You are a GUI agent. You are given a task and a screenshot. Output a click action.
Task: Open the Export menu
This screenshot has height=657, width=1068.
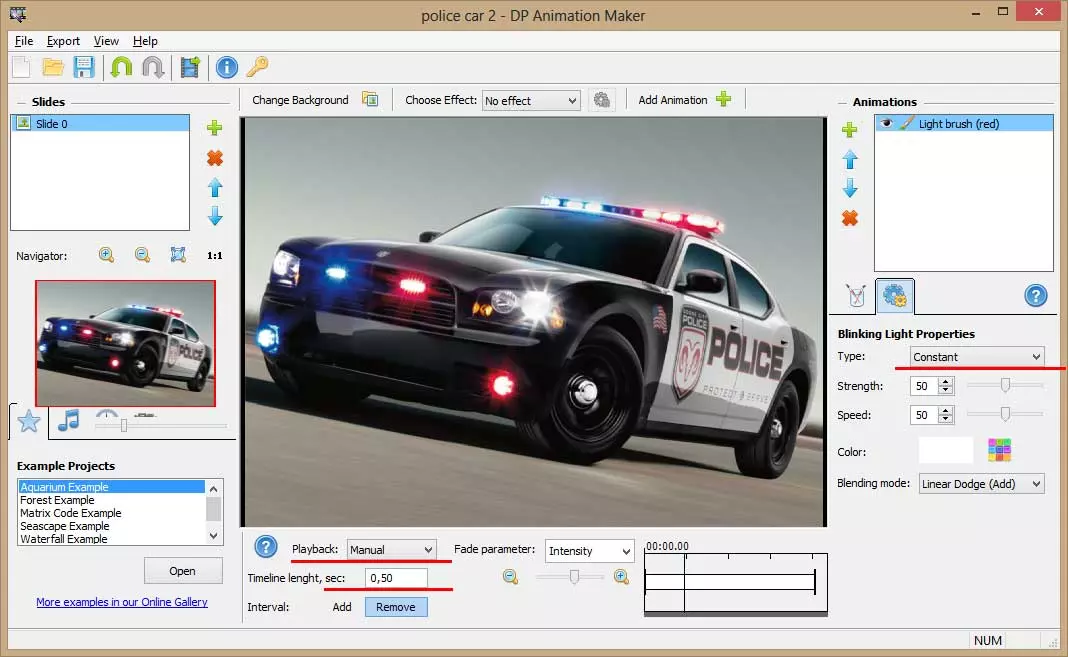click(x=63, y=41)
